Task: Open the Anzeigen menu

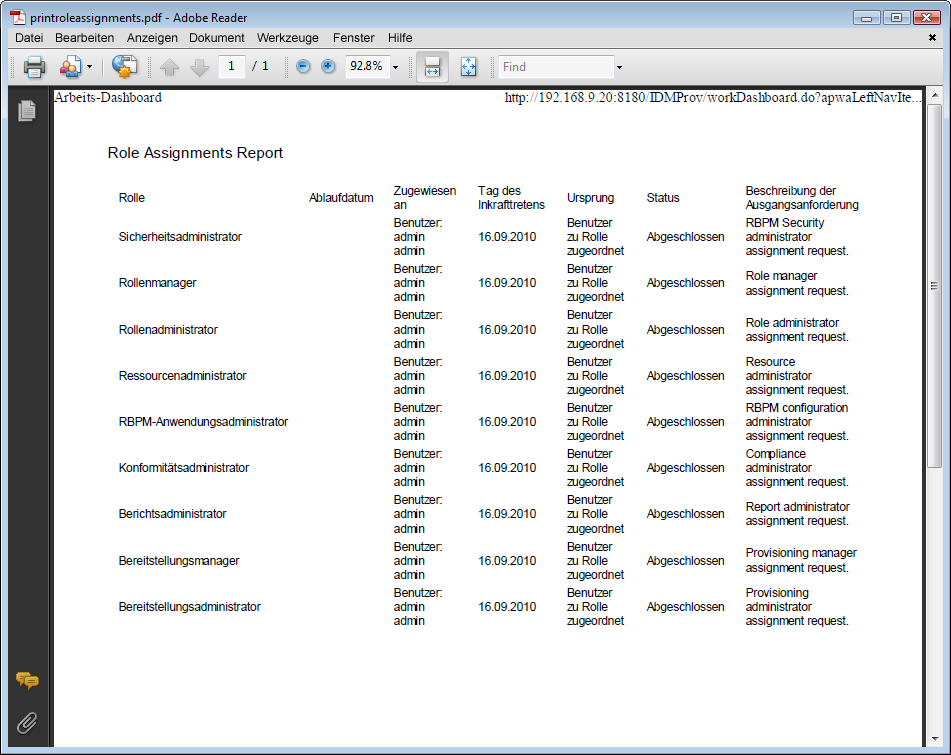Action: [x=152, y=38]
